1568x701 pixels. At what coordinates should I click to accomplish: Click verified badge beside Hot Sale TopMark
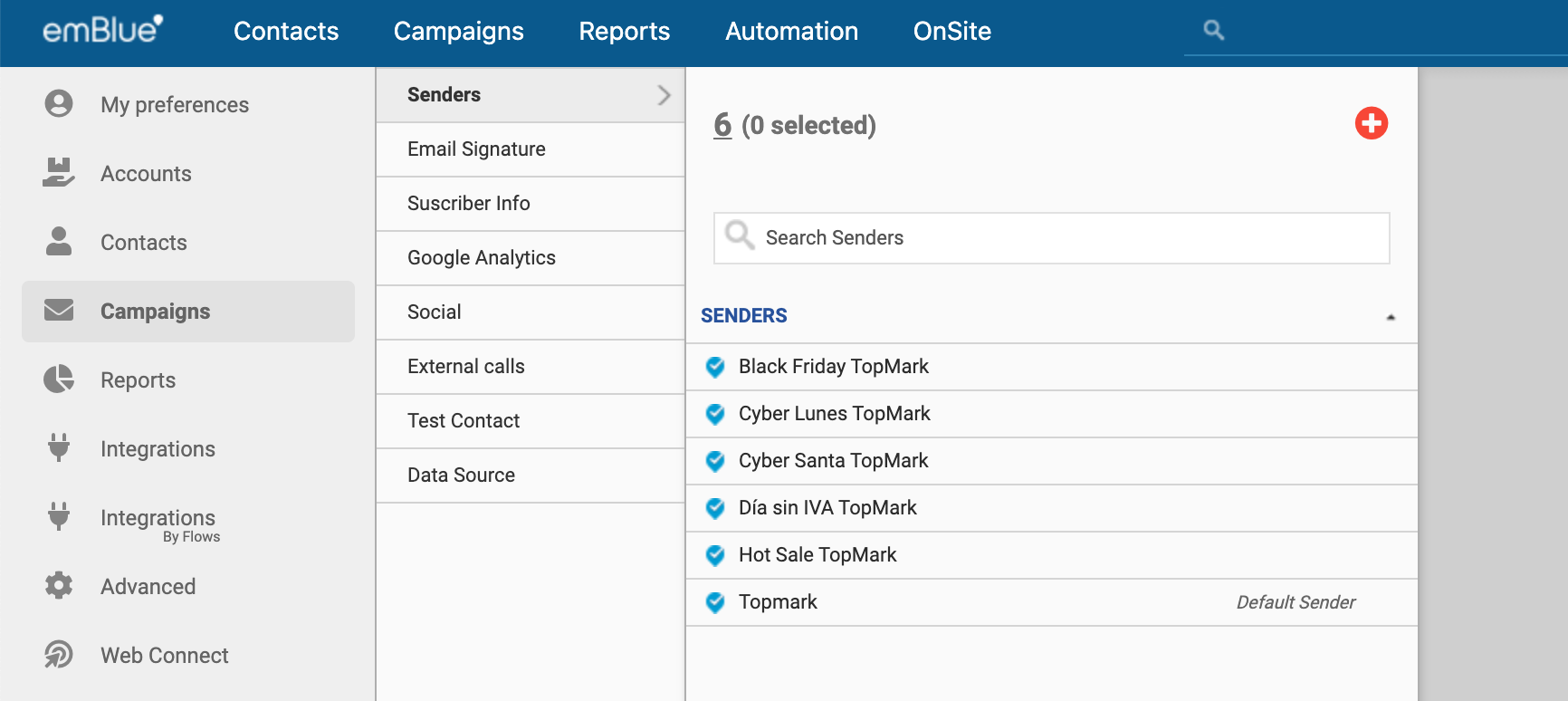[x=715, y=555]
